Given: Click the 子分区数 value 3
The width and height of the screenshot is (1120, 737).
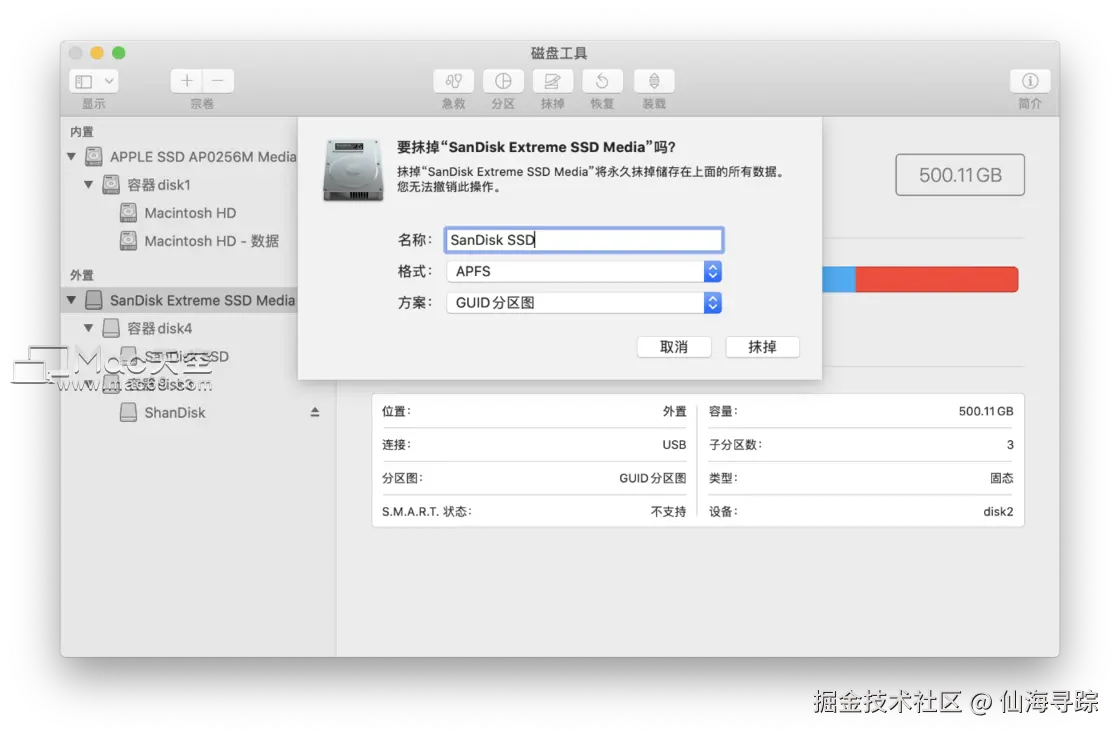Looking at the screenshot, I should click(x=1010, y=444).
